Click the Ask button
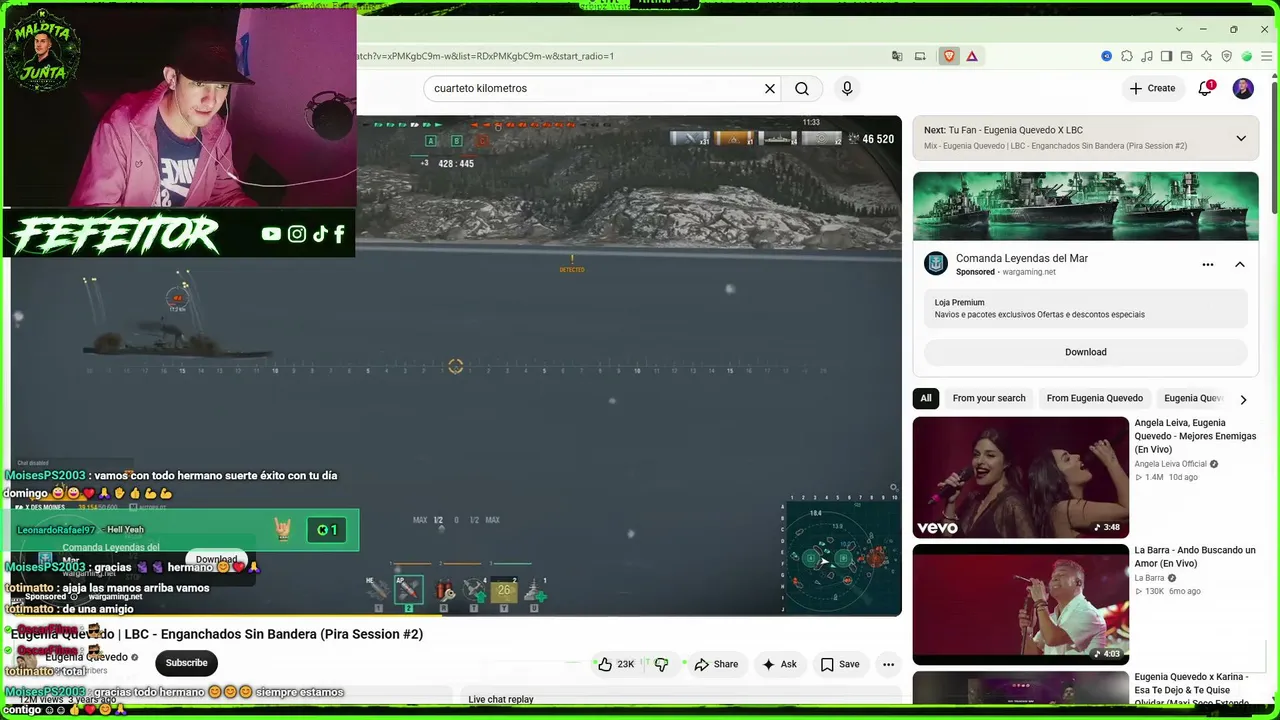Image resolution: width=1280 pixels, height=720 pixels. click(x=779, y=664)
